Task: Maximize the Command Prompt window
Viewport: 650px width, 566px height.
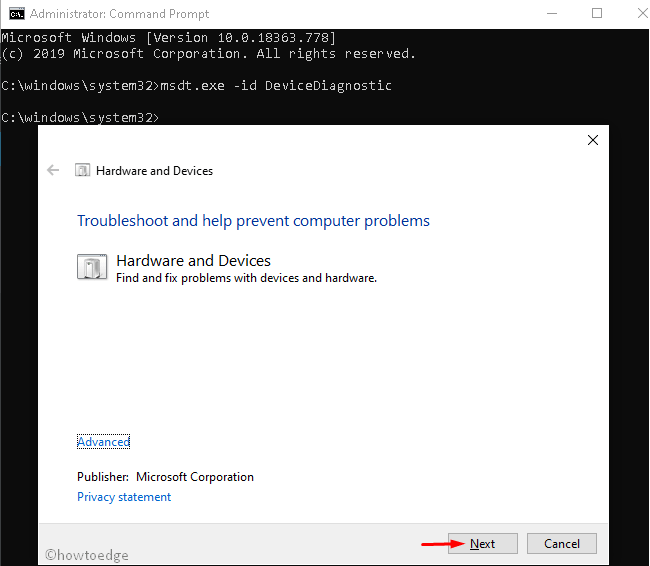Action: [597, 14]
